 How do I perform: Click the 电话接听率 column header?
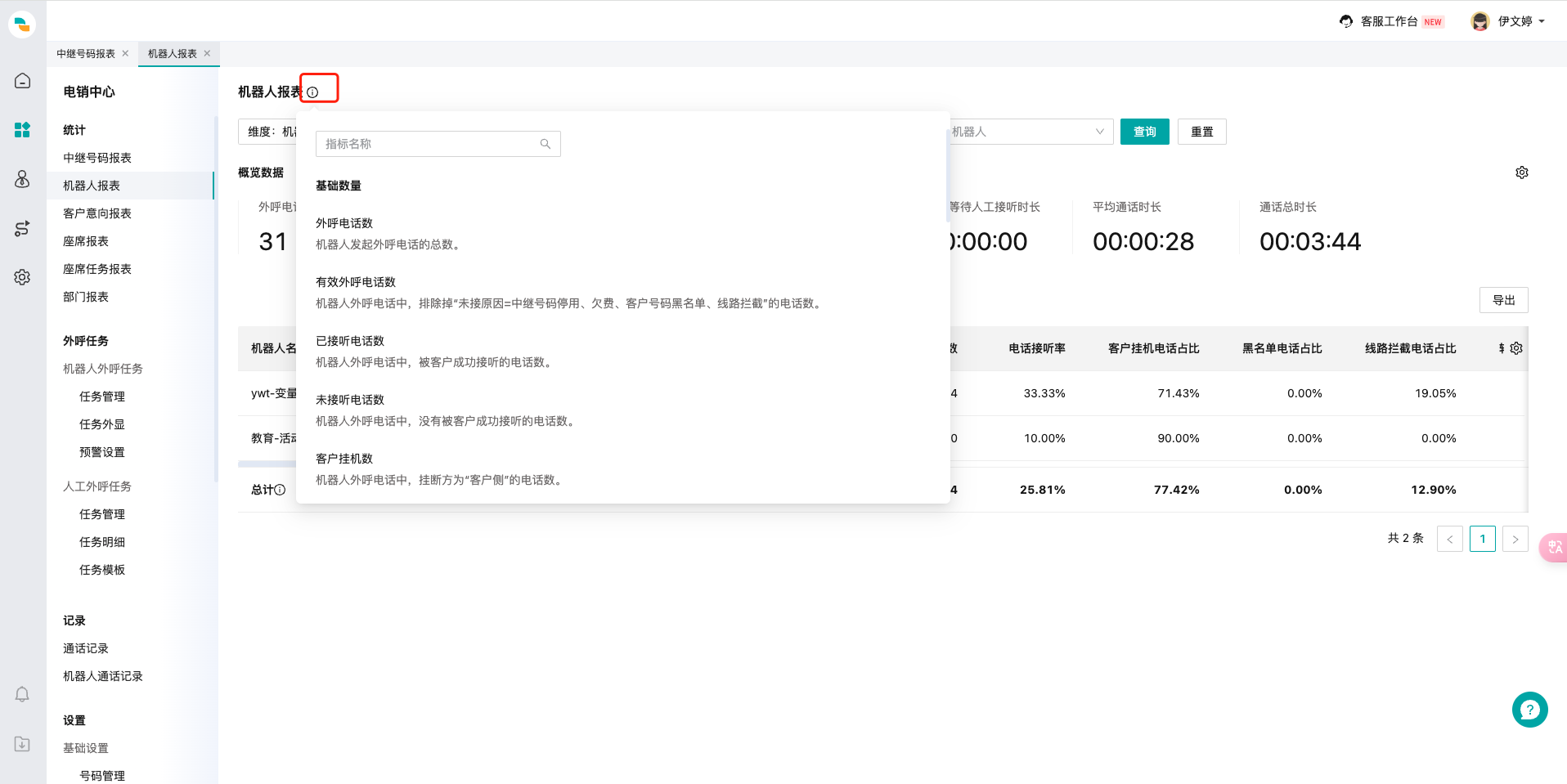(x=1037, y=348)
